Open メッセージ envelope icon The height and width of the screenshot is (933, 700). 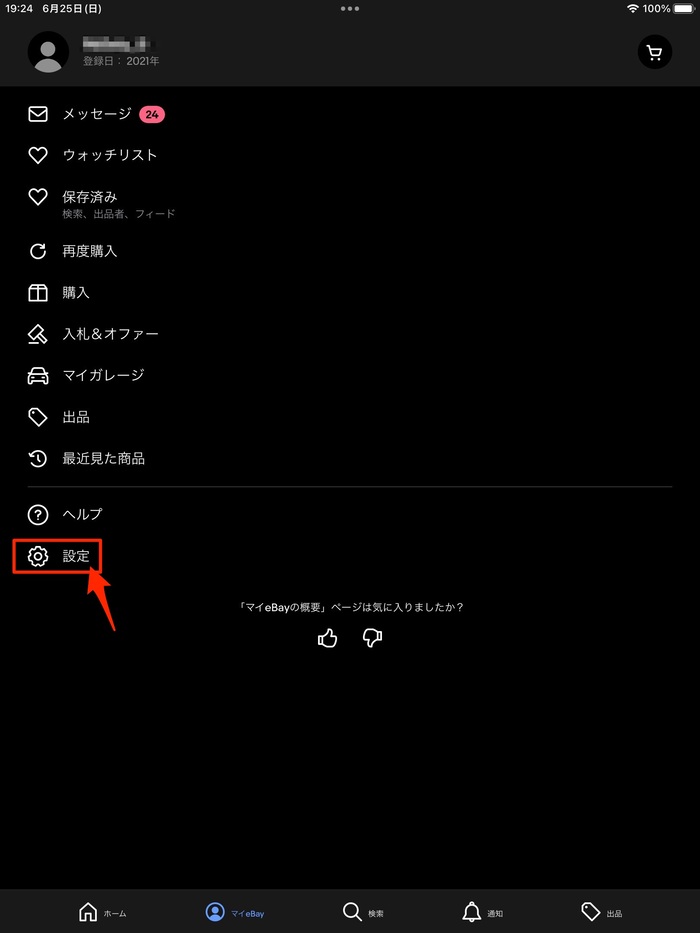[38, 114]
